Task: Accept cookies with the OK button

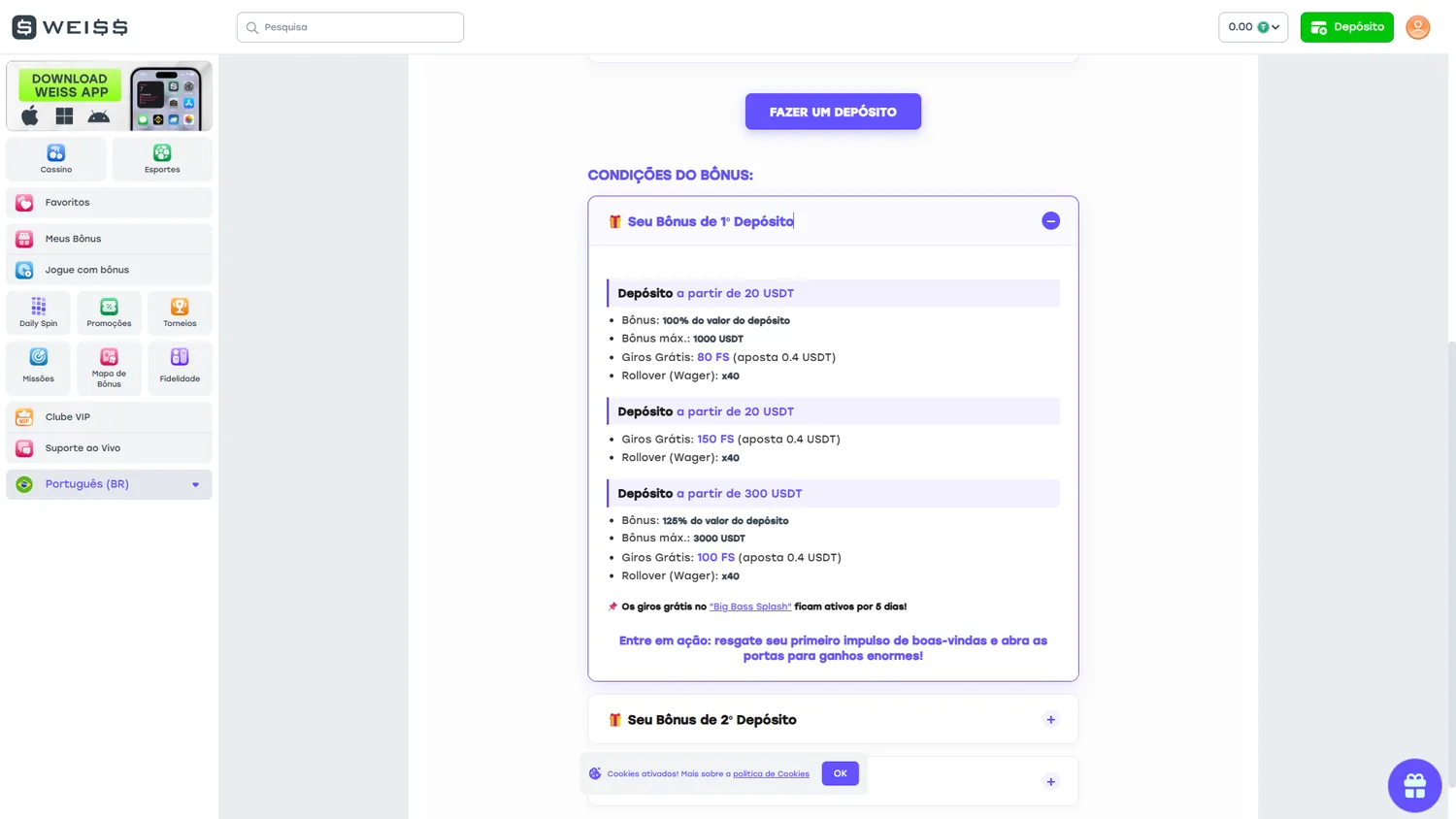Action: pyautogui.click(x=840, y=773)
